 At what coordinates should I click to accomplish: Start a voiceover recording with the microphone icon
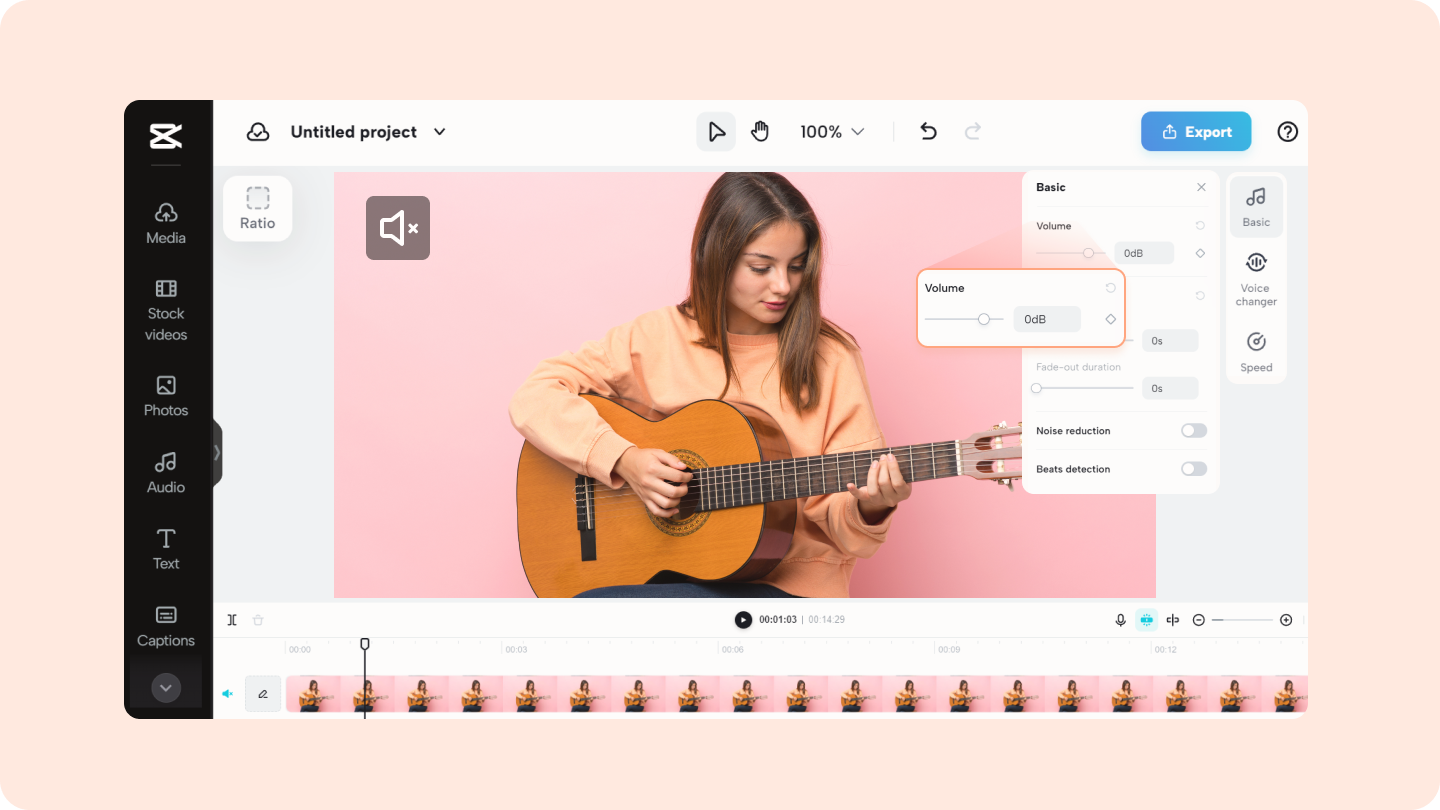pos(1120,620)
